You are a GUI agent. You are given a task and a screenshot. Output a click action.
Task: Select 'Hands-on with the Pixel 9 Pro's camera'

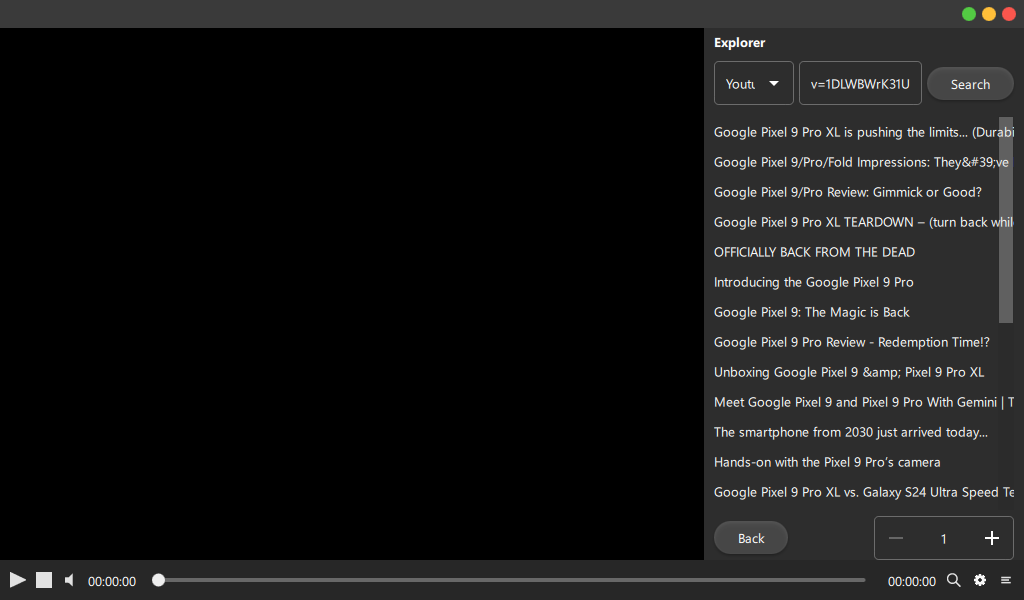pos(863,462)
